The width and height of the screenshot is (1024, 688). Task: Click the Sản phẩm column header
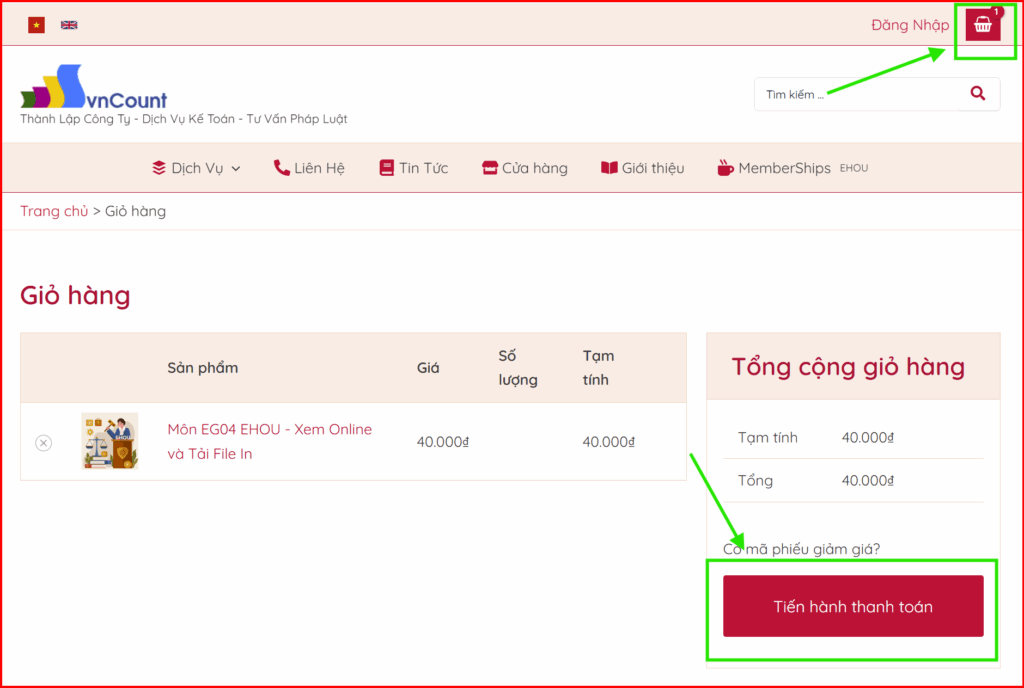tap(202, 367)
